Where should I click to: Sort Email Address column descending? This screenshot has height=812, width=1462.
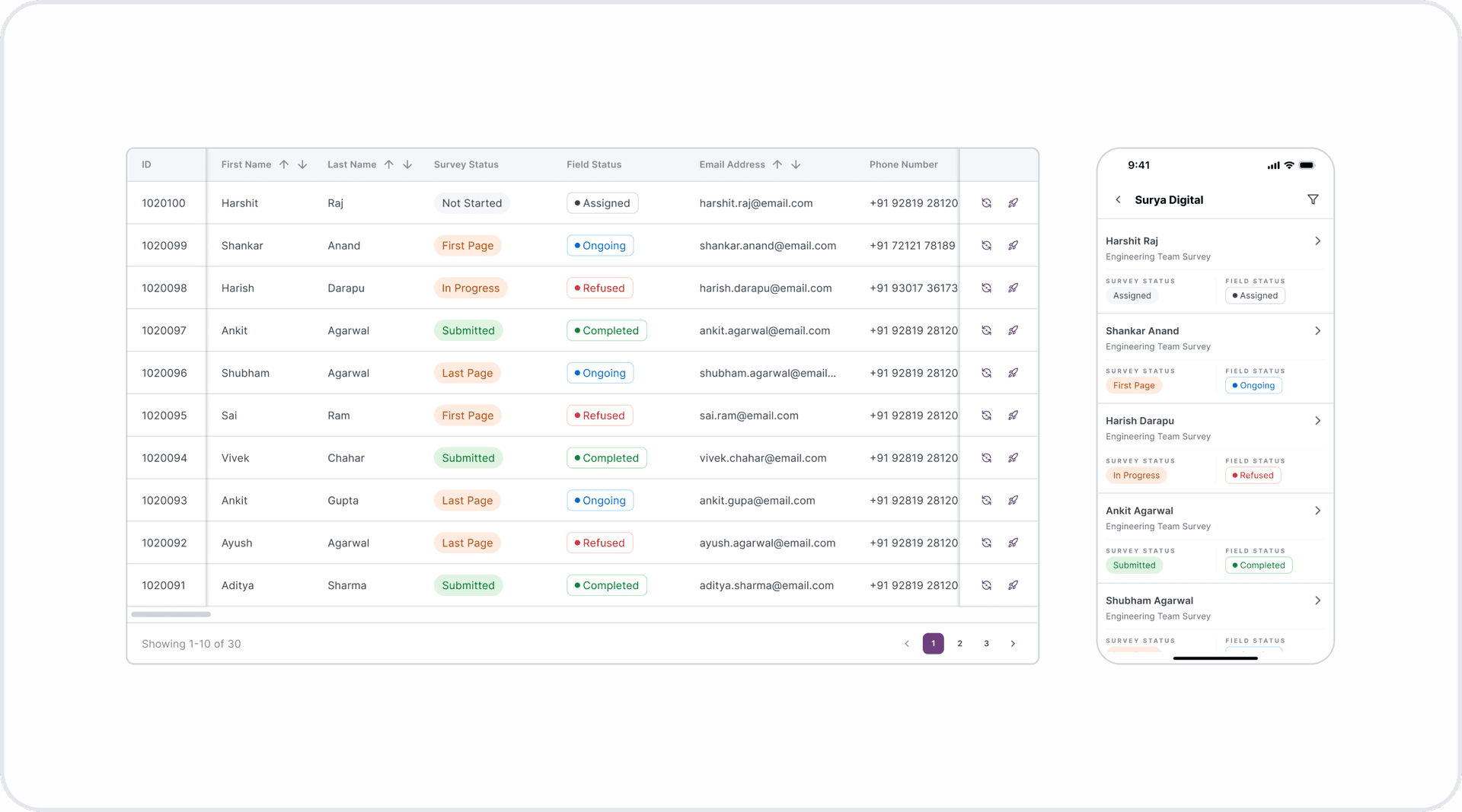tap(796, 164)
